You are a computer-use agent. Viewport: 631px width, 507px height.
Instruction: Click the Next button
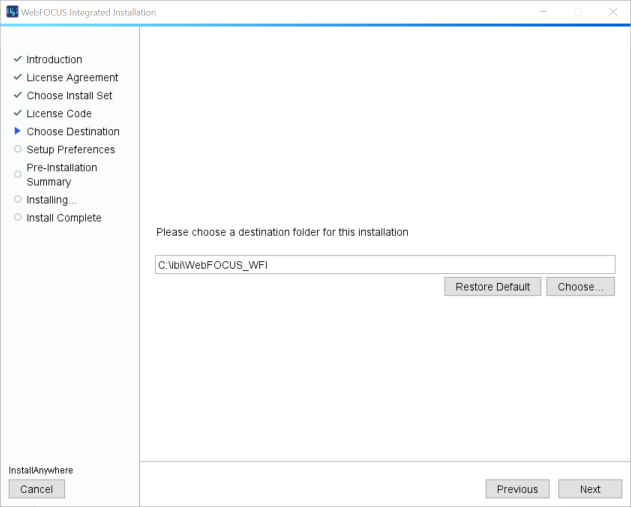[590, 489]
